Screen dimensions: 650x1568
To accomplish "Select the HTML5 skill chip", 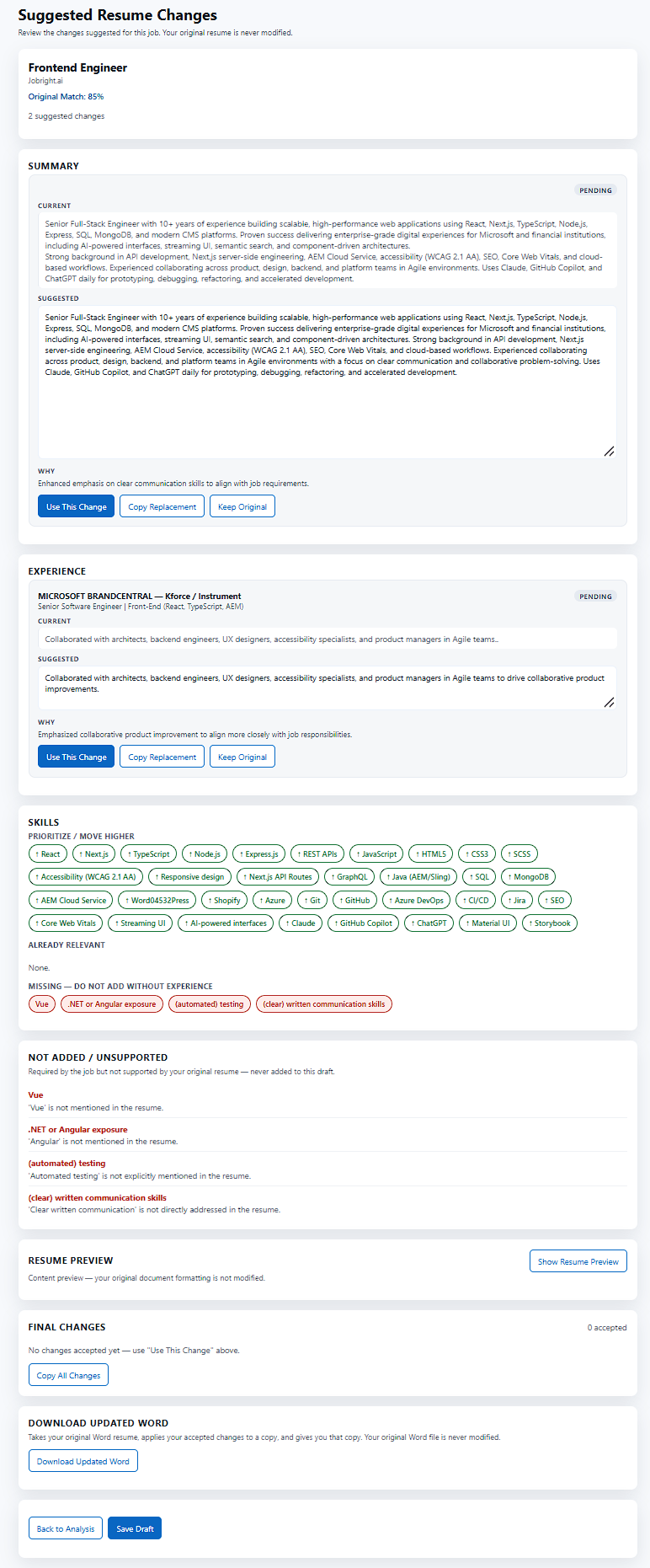I will (x=431, y=854).
